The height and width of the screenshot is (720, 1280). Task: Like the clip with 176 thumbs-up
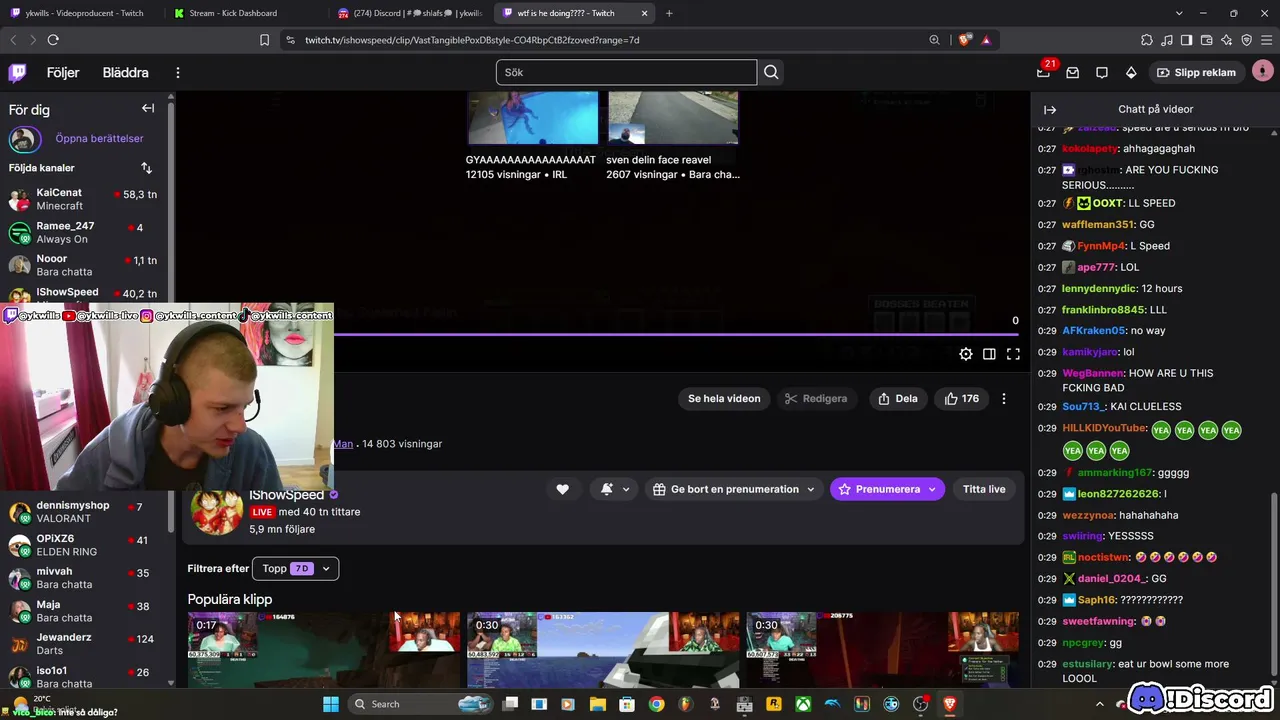962,398
